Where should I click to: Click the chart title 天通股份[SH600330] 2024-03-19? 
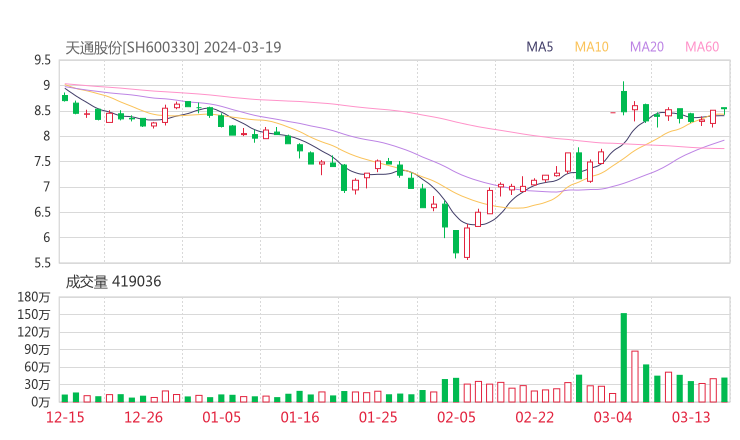pyautogui.click(x=173, y=47)
